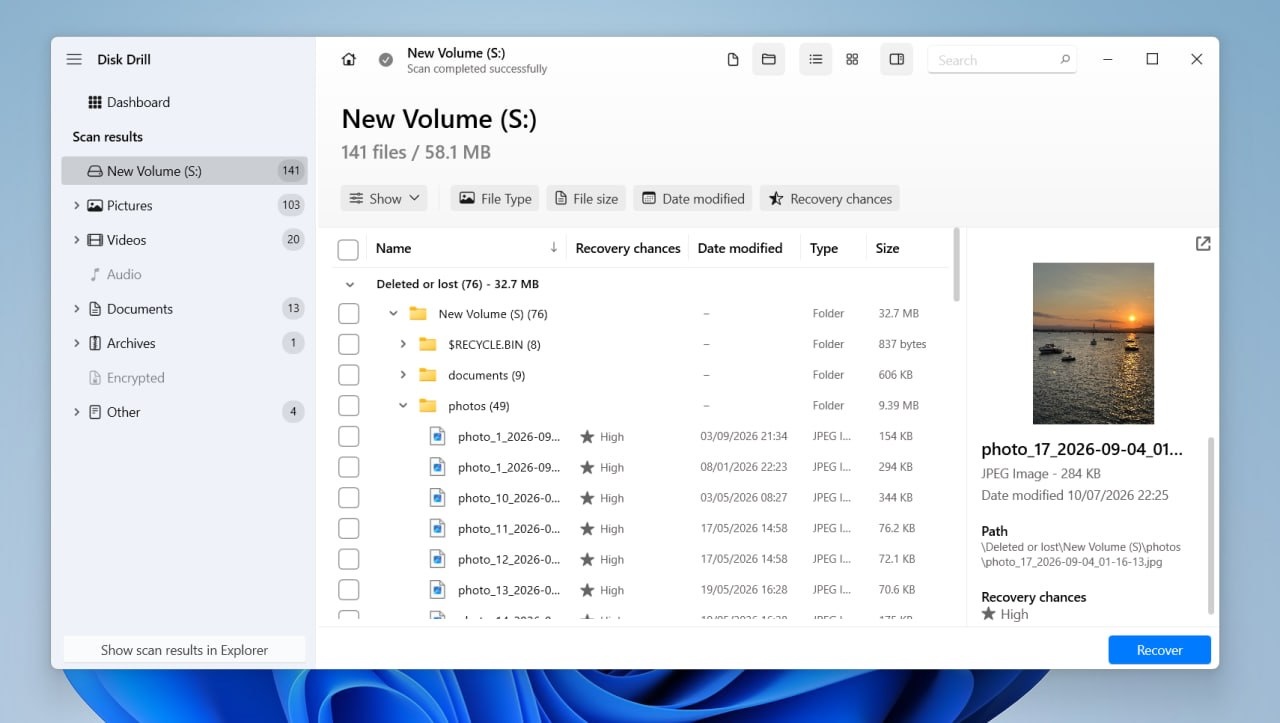Expand the Archives category in sidebar
1280x723 pixels.
76,343
